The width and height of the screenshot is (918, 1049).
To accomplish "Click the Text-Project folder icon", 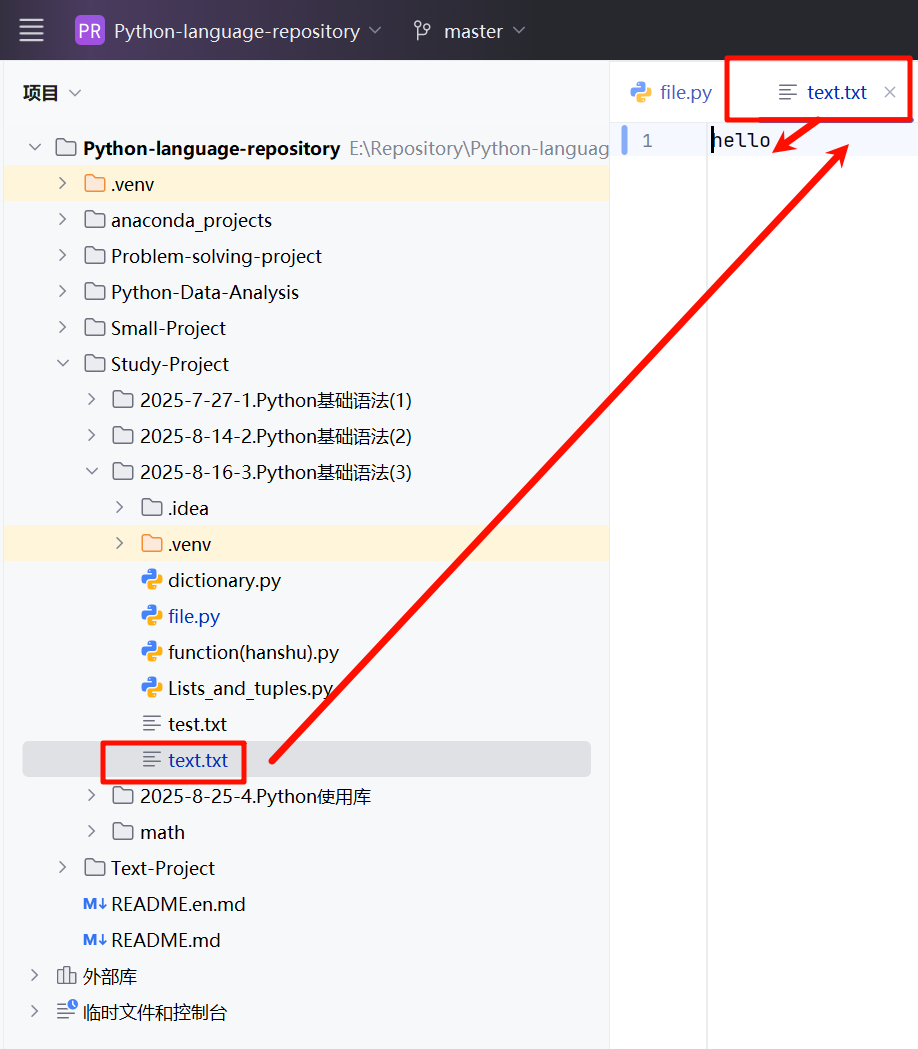I will (95, 868).
